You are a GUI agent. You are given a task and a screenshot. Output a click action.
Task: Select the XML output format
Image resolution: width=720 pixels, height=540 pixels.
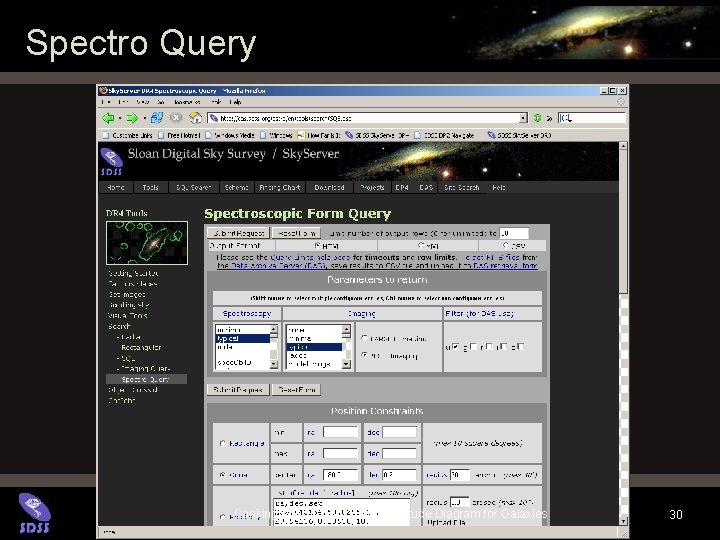(421, 246)
